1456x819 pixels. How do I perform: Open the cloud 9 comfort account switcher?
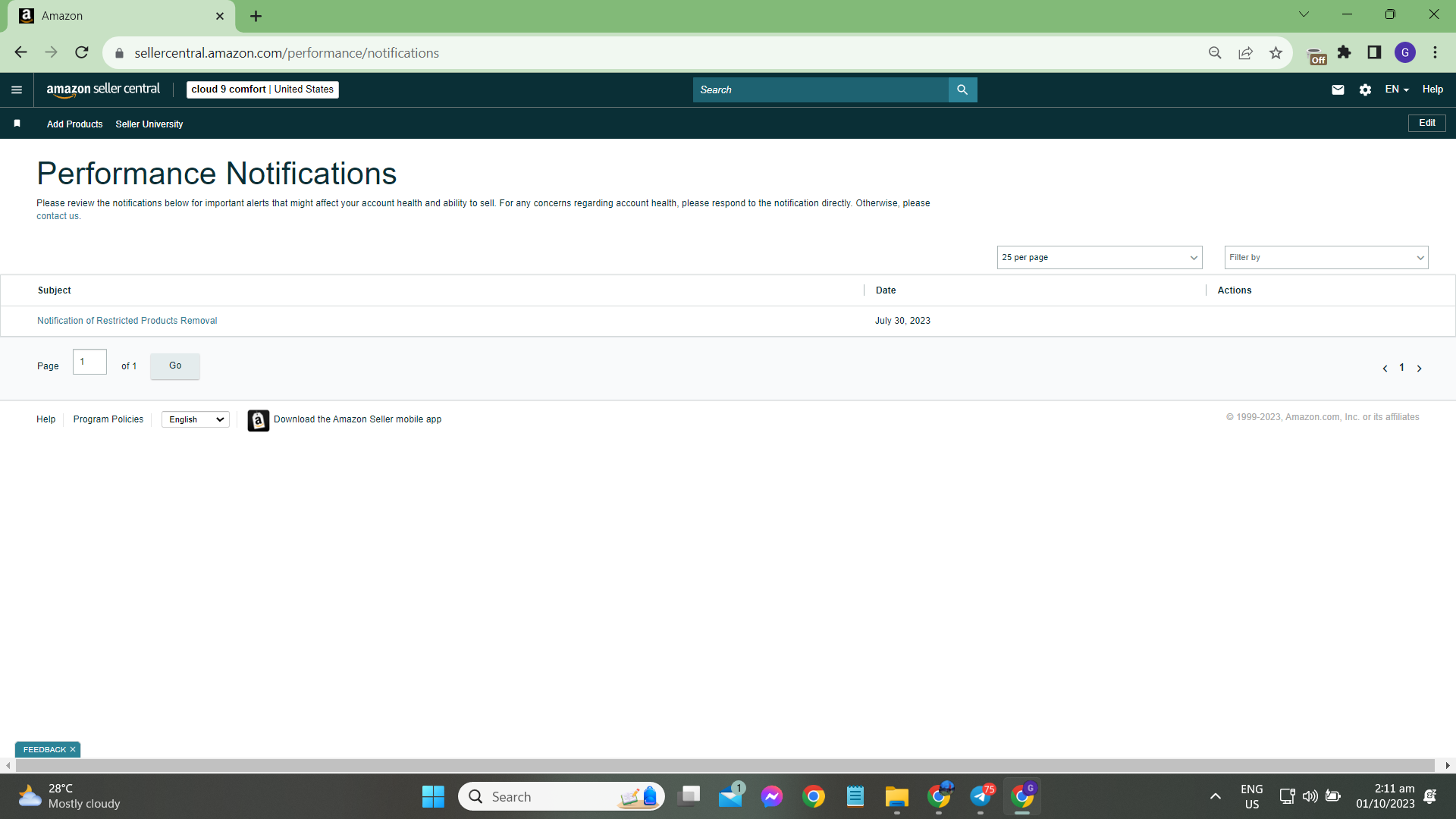point(262,89)
